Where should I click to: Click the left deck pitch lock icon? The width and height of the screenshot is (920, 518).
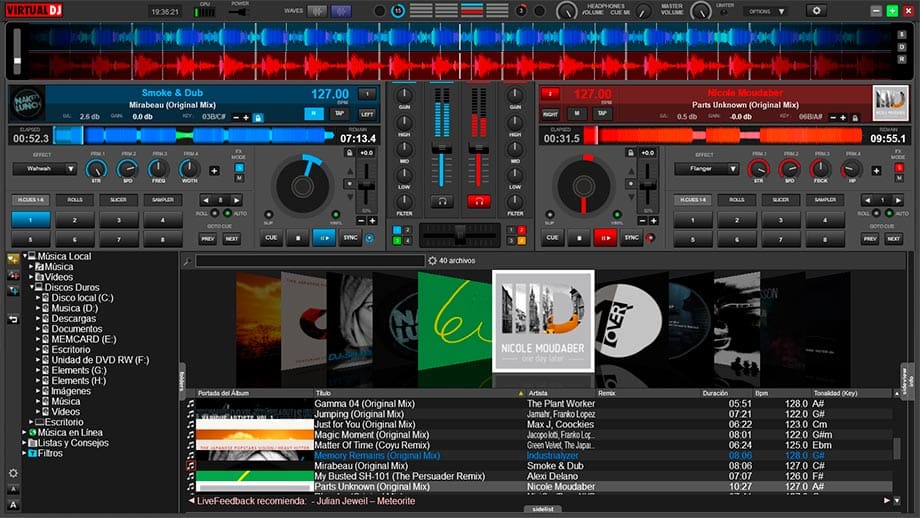click(x=349, y=153)
